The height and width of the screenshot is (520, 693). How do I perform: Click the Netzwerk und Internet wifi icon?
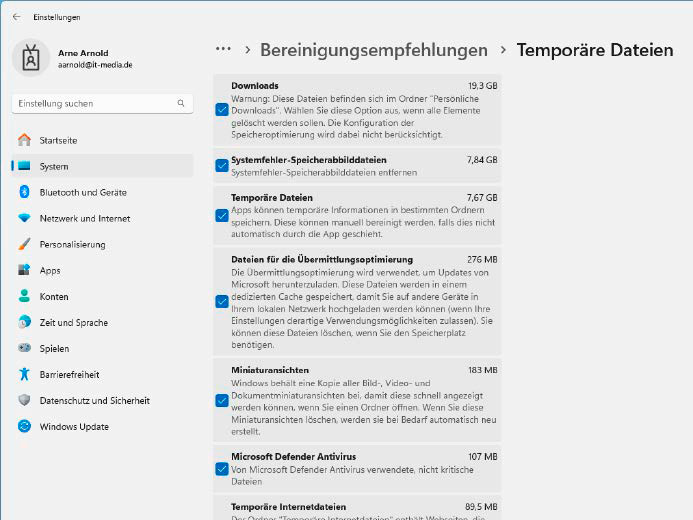[x=24, y=218]
